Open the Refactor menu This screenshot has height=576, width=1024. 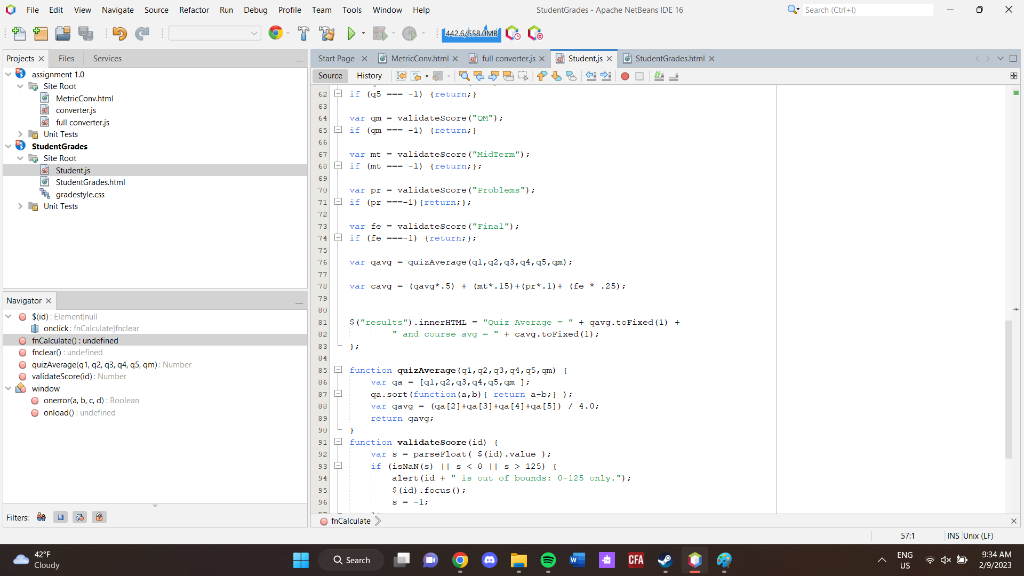pyautogui.click(x=193, y=10)
